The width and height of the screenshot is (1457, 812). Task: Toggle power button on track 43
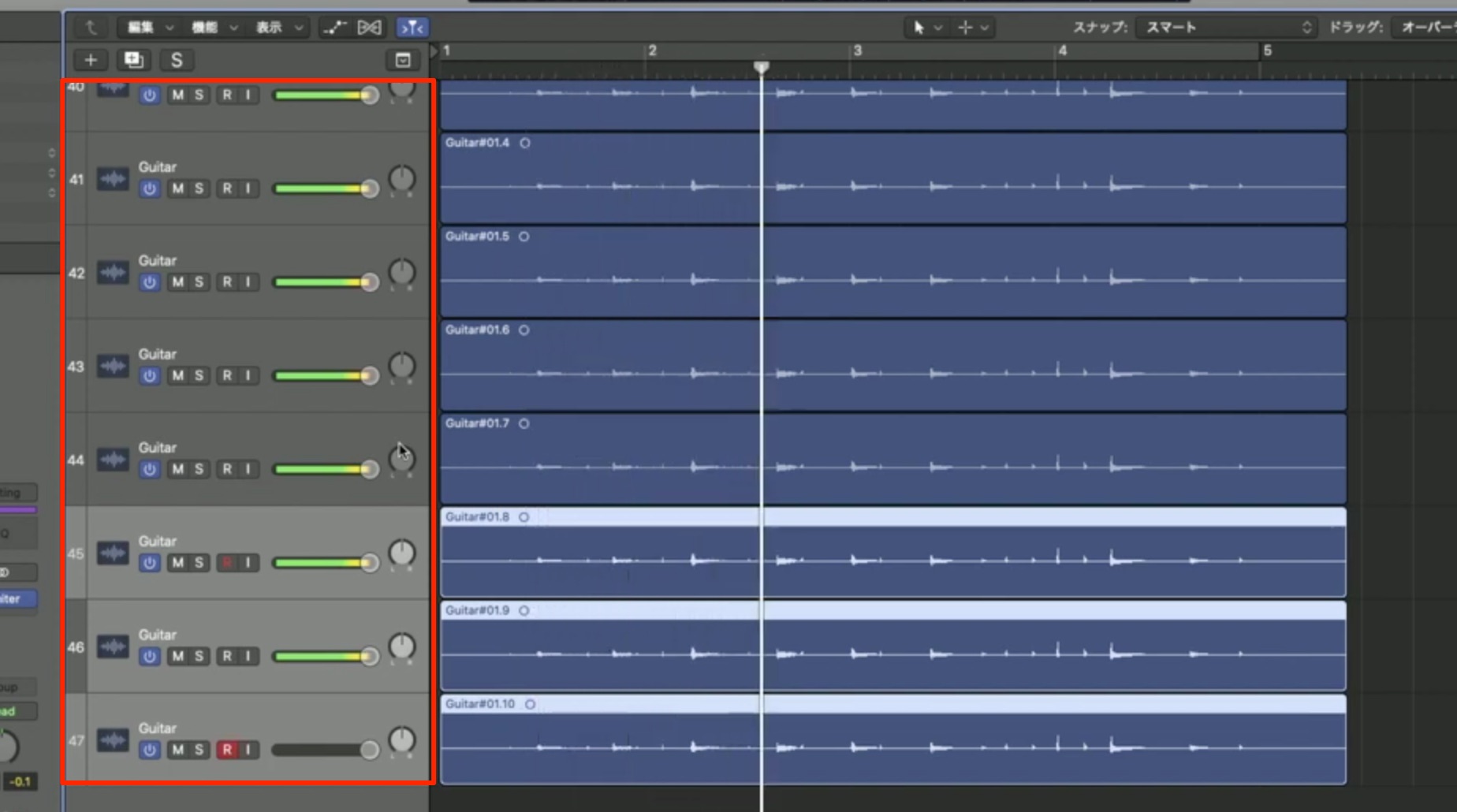150,376
